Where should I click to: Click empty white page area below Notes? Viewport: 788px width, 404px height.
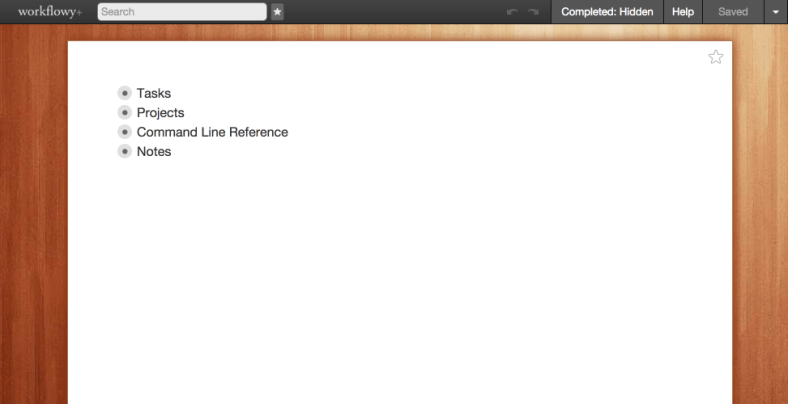coord(400,281)
